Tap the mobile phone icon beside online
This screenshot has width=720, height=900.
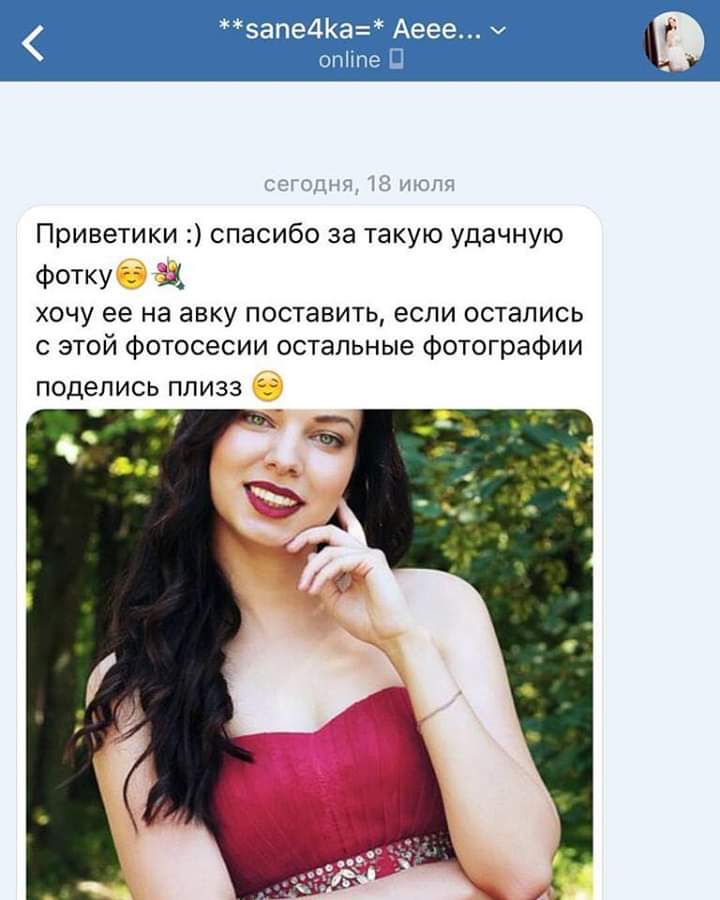pyautogui.click(x=397, y=59)
